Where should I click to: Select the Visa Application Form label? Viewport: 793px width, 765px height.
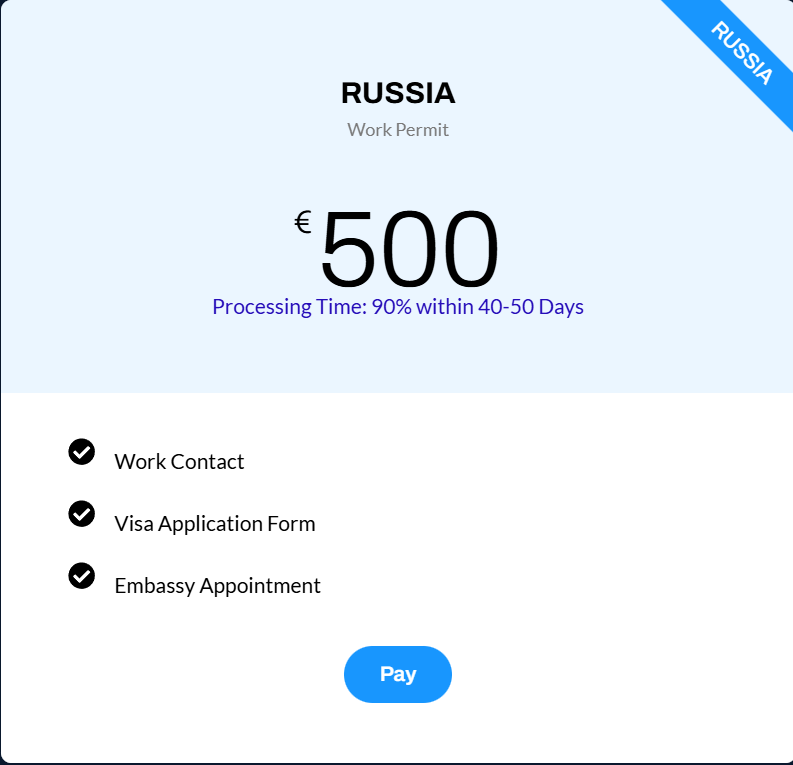(215, 524)
